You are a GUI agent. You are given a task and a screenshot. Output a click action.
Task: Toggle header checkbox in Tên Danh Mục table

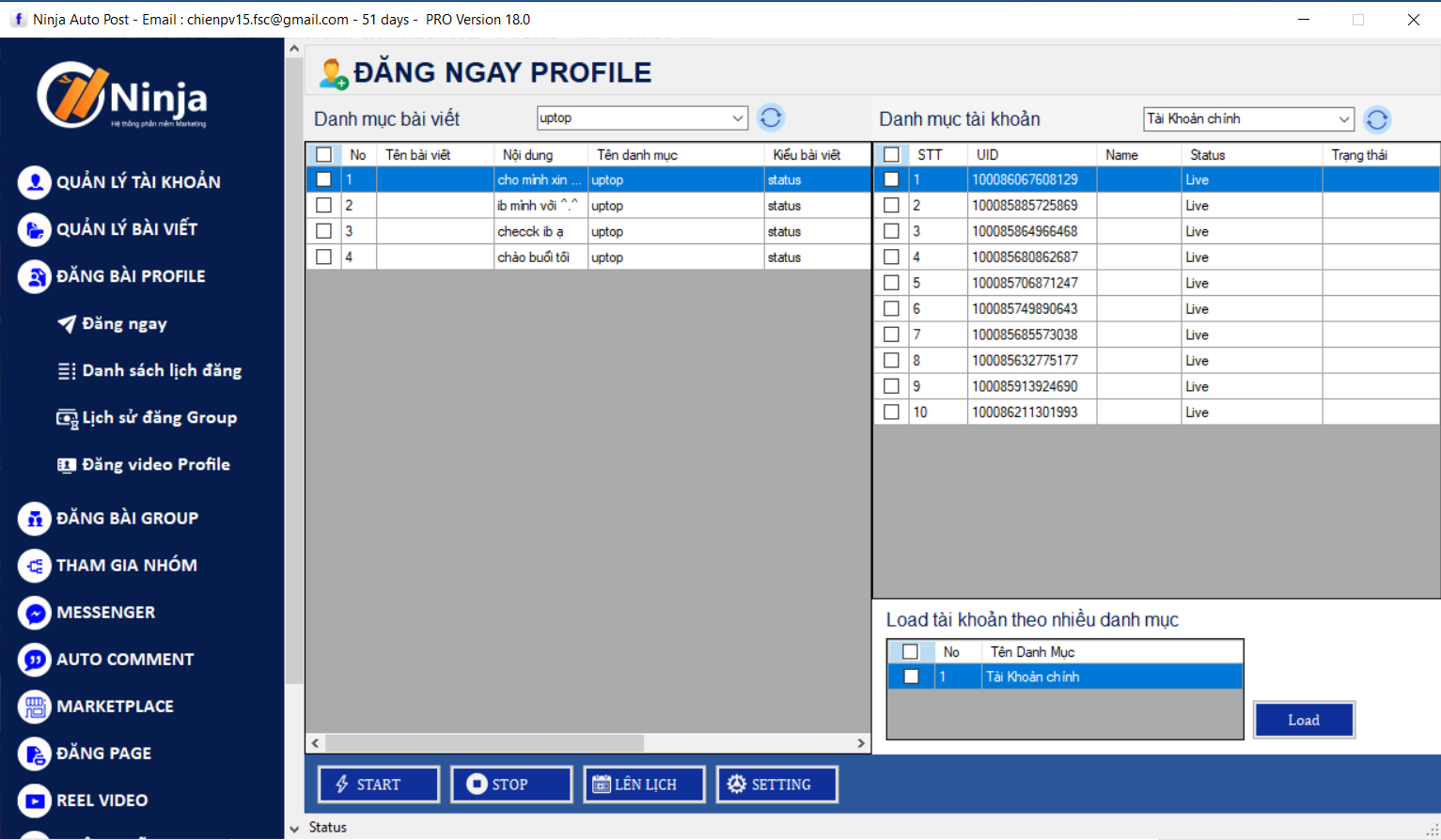(910, 651)
